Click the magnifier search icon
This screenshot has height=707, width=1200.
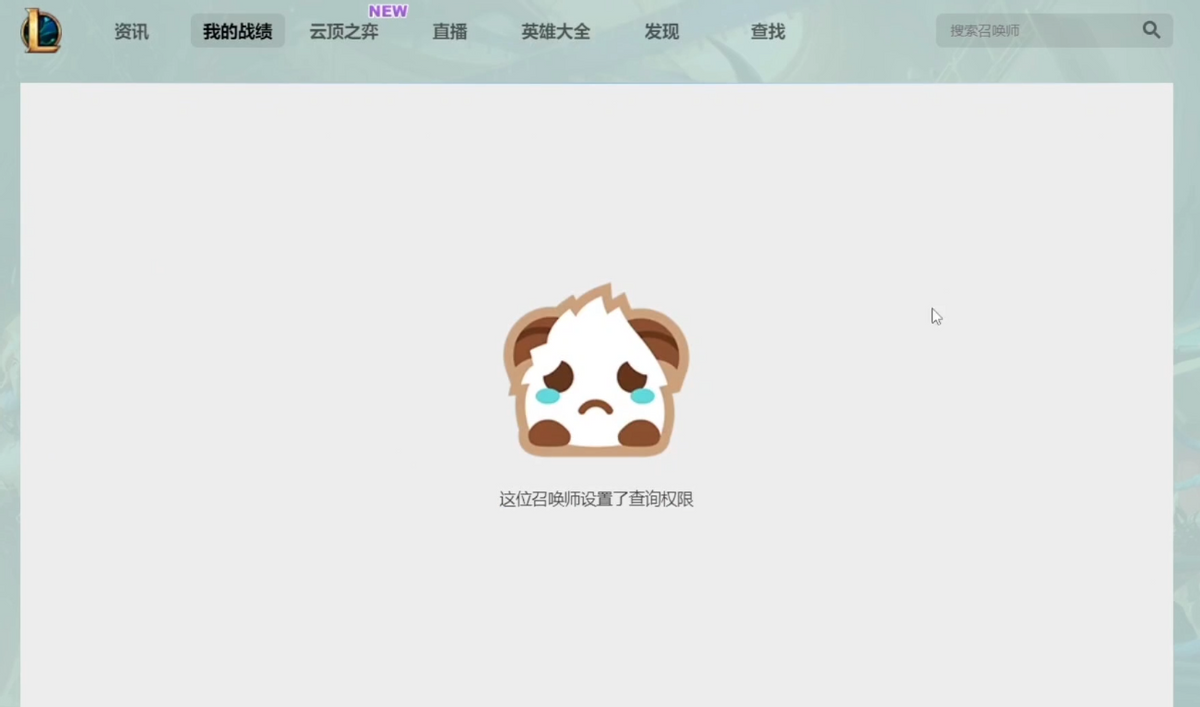[1151, 30]
